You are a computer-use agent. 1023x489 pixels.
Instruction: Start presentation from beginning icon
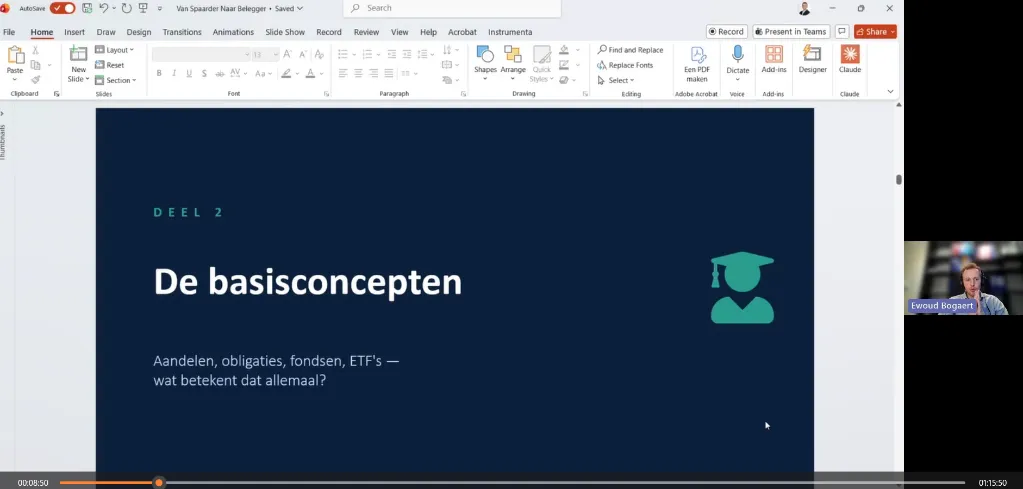pyautogui.click(x=143, y=8)
